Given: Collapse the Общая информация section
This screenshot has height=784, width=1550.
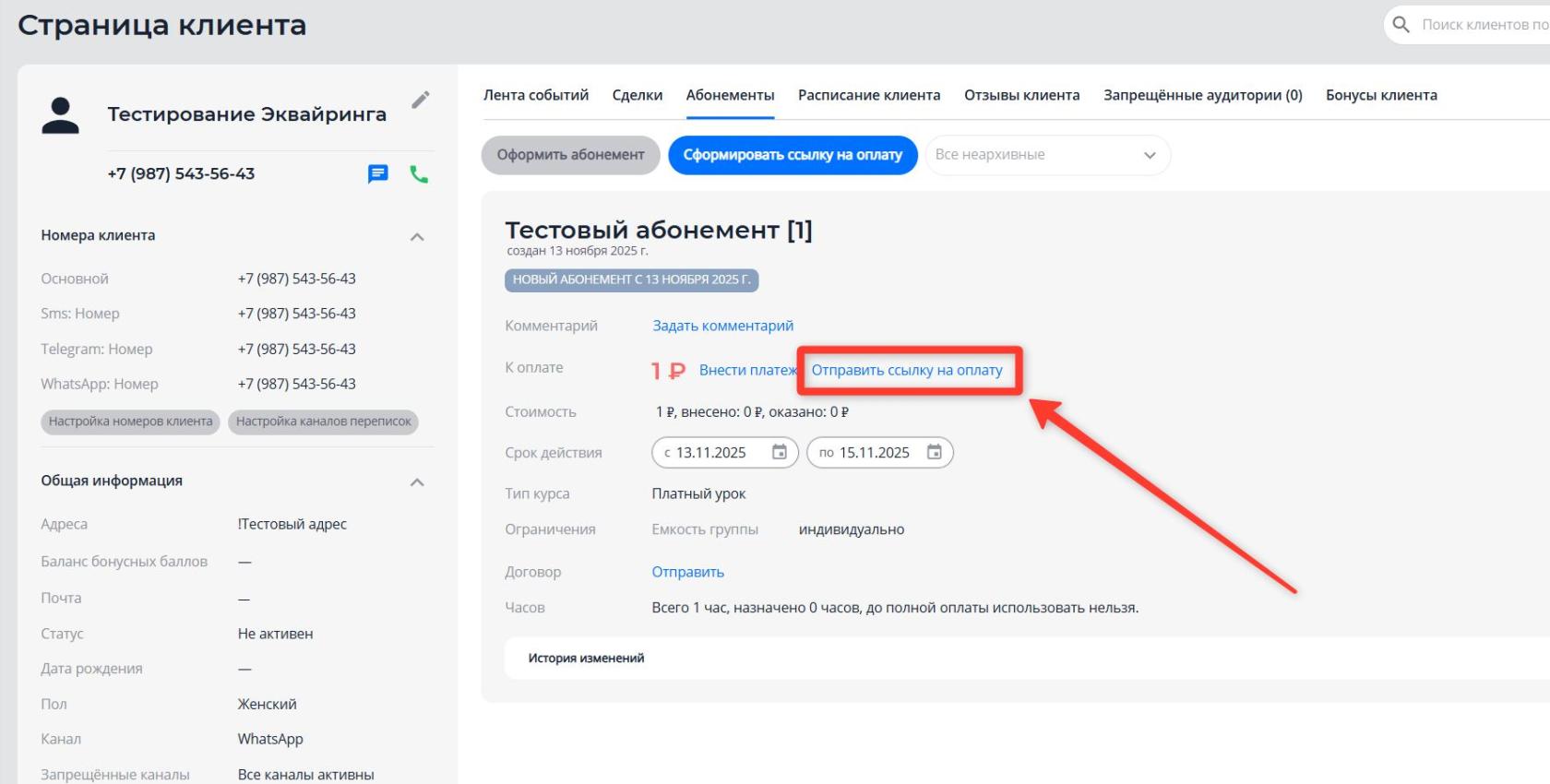Looking at the screenshot, I should point(417,482).
